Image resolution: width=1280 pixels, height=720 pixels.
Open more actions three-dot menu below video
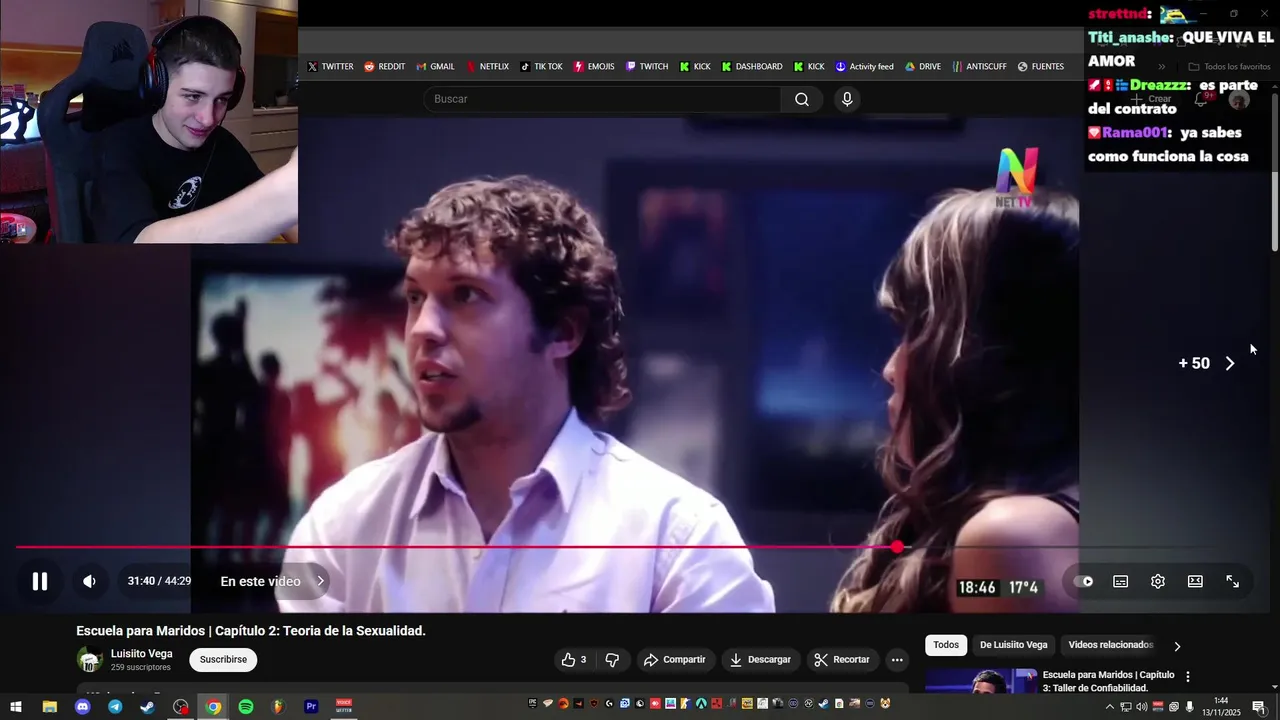[897, 660]
